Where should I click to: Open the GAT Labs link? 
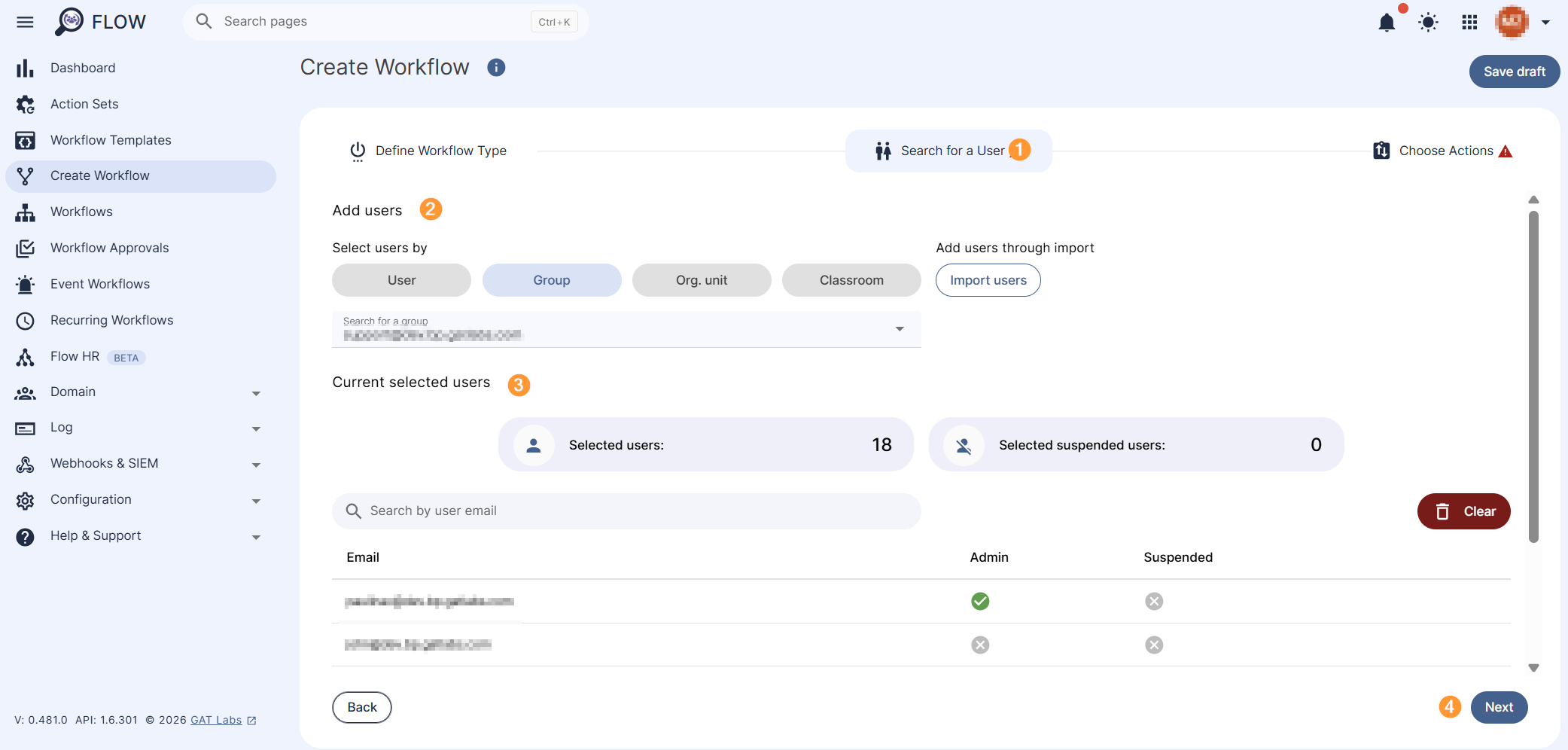coord(216,720)
